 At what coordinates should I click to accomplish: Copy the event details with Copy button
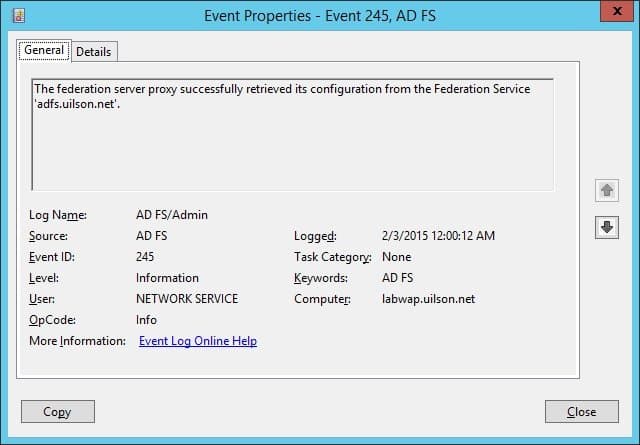pos(58,412)
